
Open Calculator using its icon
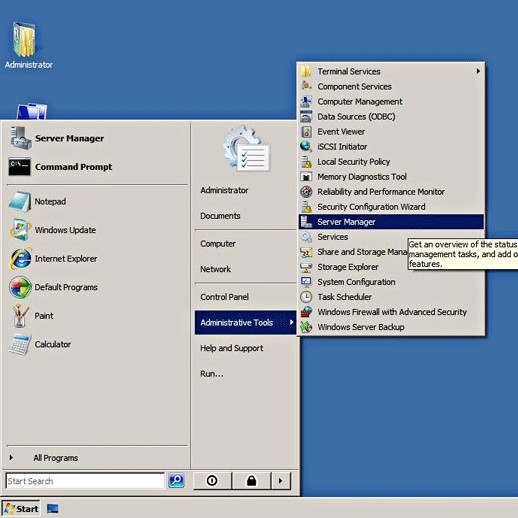pyautogui.click(x=20, y=344)
